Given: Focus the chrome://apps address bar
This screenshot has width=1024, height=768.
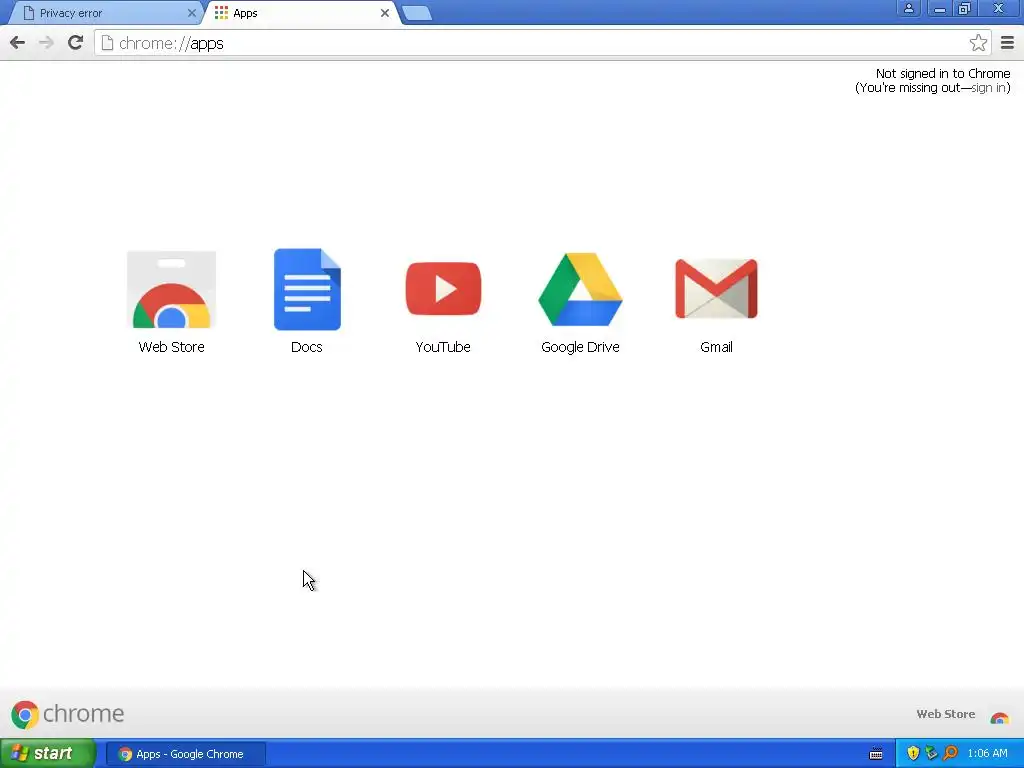Looking at the screenshot, I should [x=542, y=43].
